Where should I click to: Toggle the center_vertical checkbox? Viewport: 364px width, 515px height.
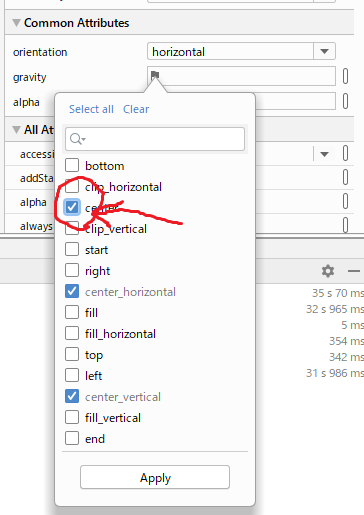pyautogui.click(x=72, y=396)
